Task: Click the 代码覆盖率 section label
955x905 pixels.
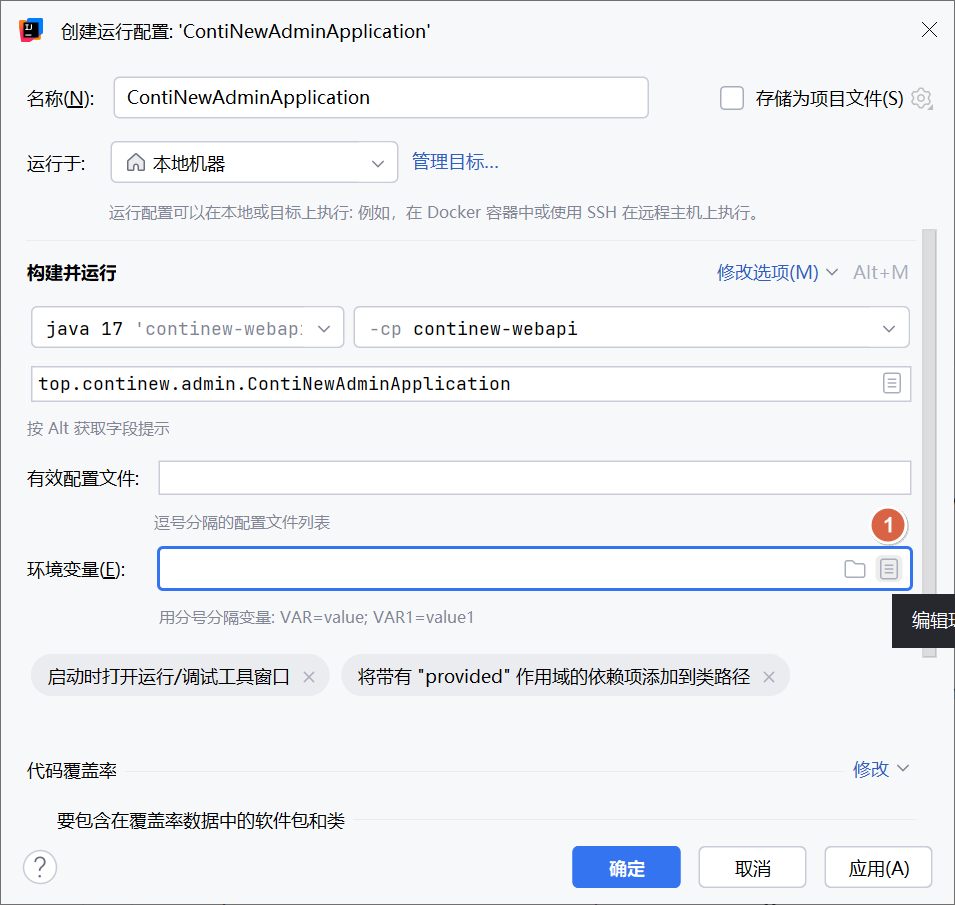Action: 71,770
